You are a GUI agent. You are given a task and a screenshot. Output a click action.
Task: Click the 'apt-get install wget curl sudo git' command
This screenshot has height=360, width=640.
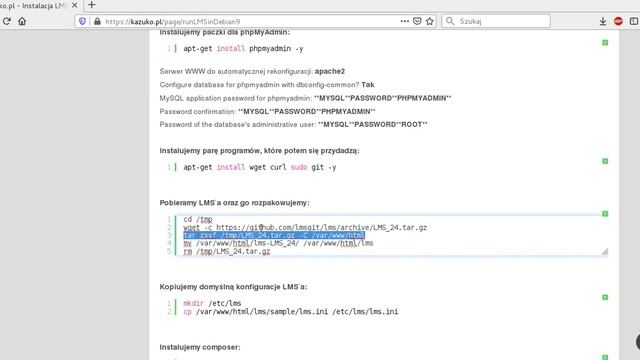260,167
